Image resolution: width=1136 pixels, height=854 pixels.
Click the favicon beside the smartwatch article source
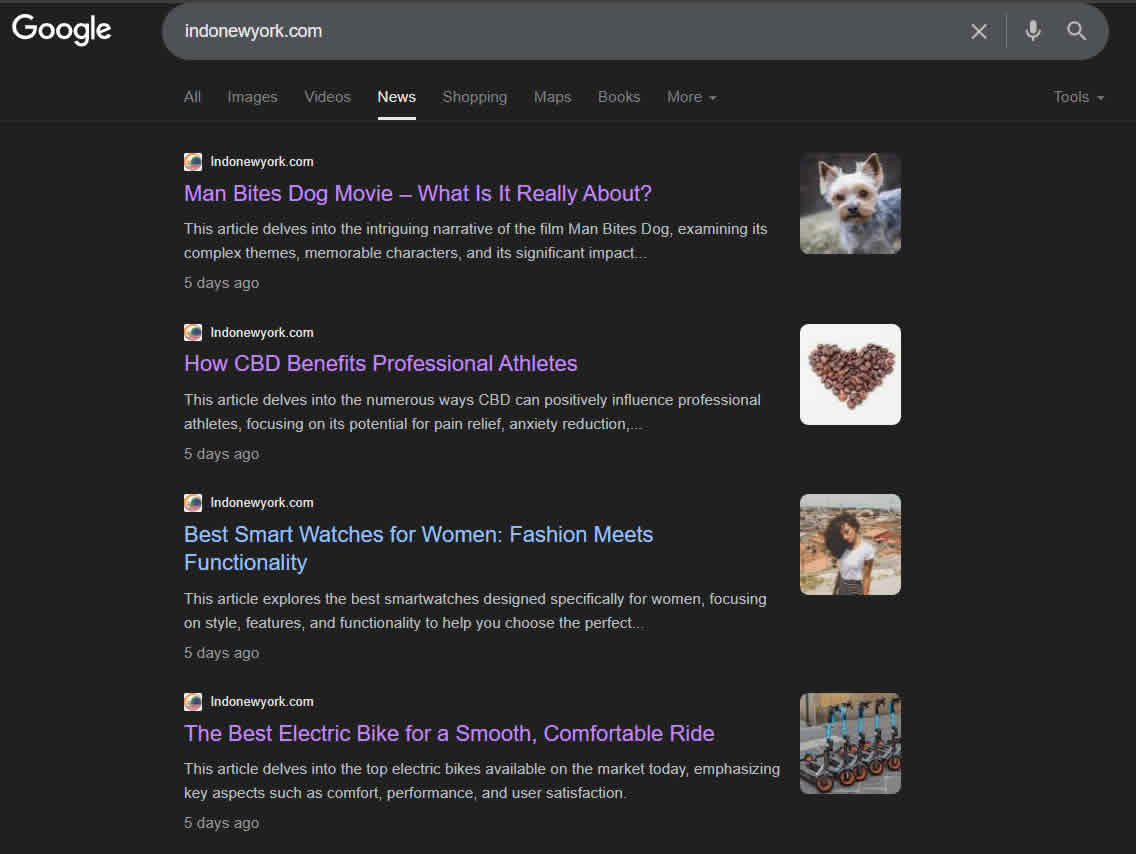pyautogui.click(x=192, y=502)
